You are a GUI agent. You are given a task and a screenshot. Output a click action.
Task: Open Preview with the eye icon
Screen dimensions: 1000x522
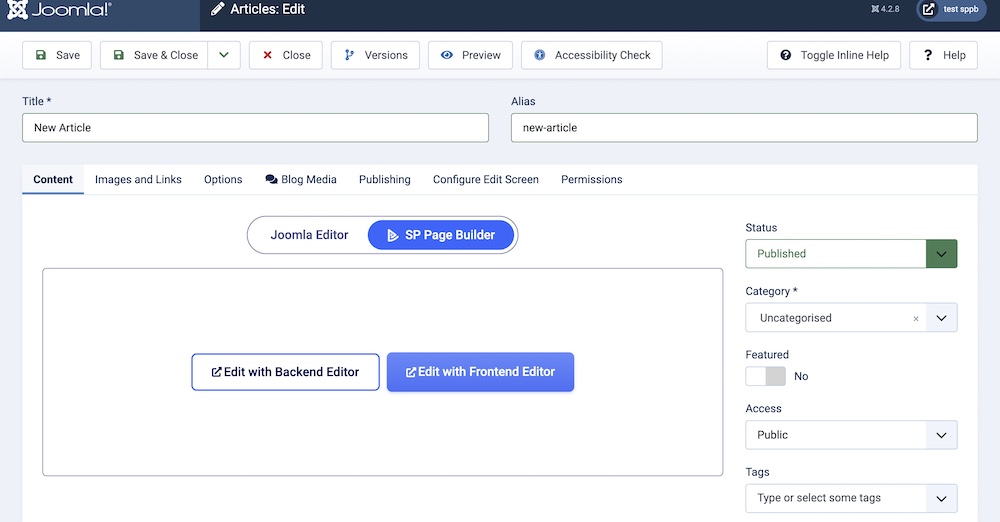click(470, 55)
